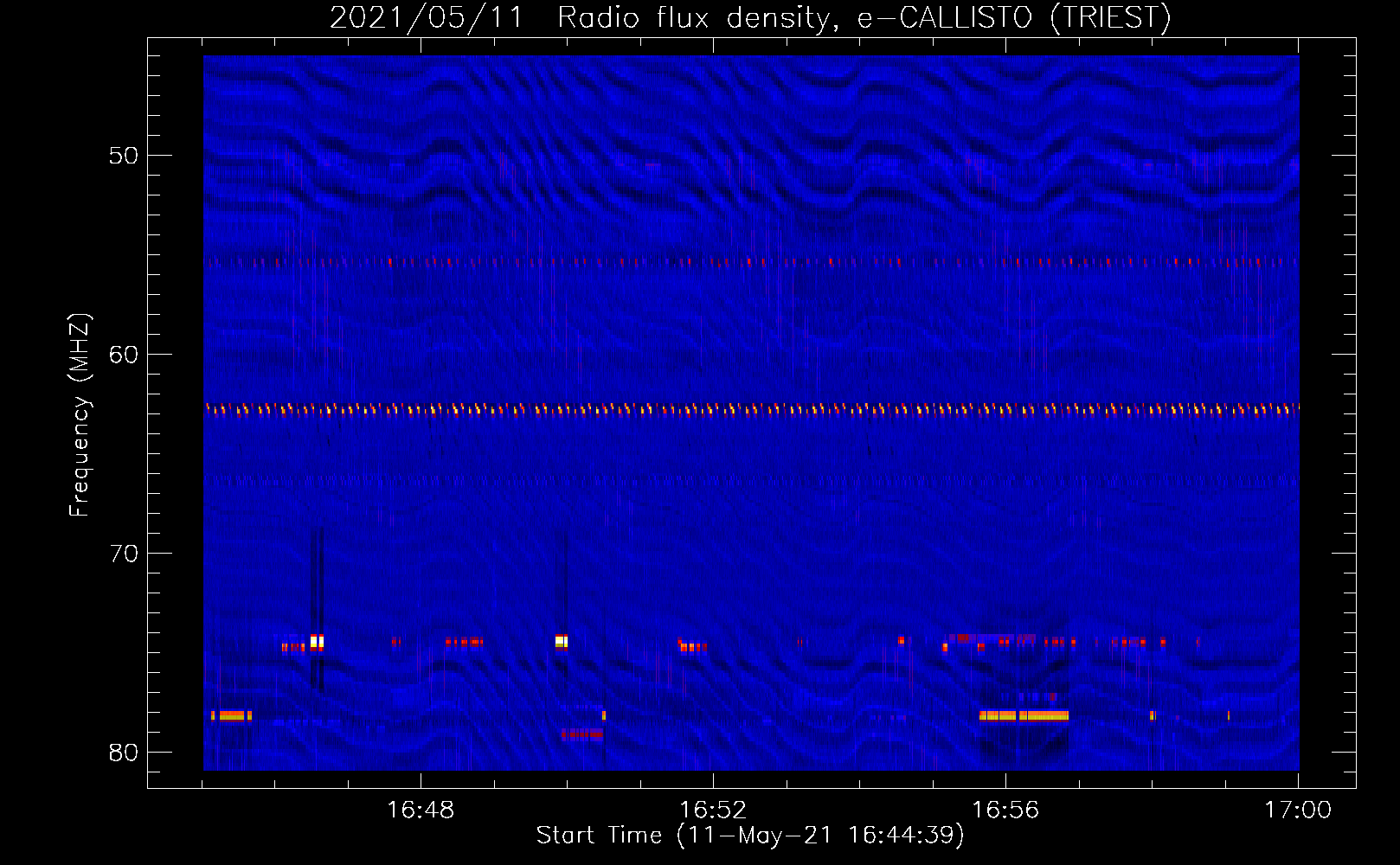Click the time tick label '16:48'

(421, 811)
